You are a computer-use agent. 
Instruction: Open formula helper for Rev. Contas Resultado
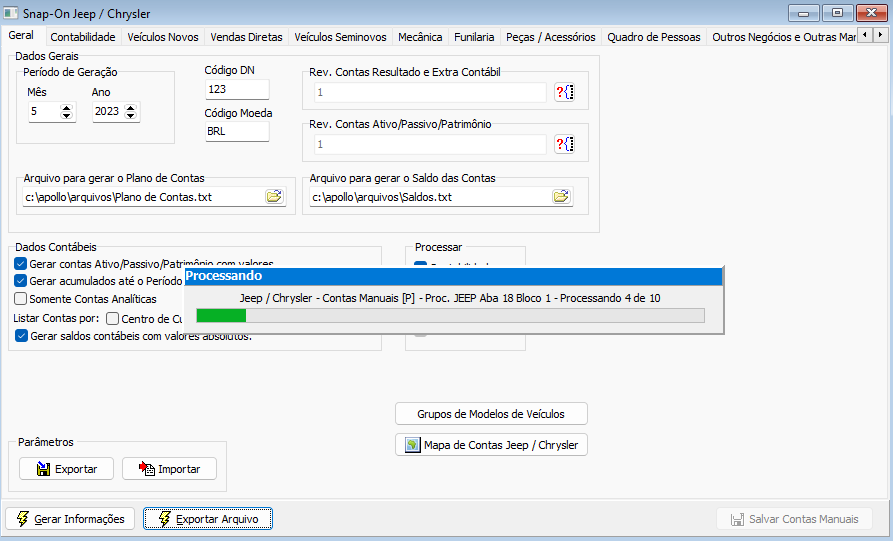pyautogui.click(x=564, y=92)
